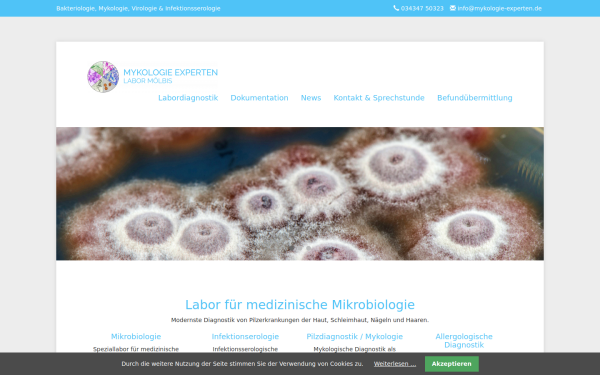
Task: Click the fungal culture banner image
Action: pos(300,194)
